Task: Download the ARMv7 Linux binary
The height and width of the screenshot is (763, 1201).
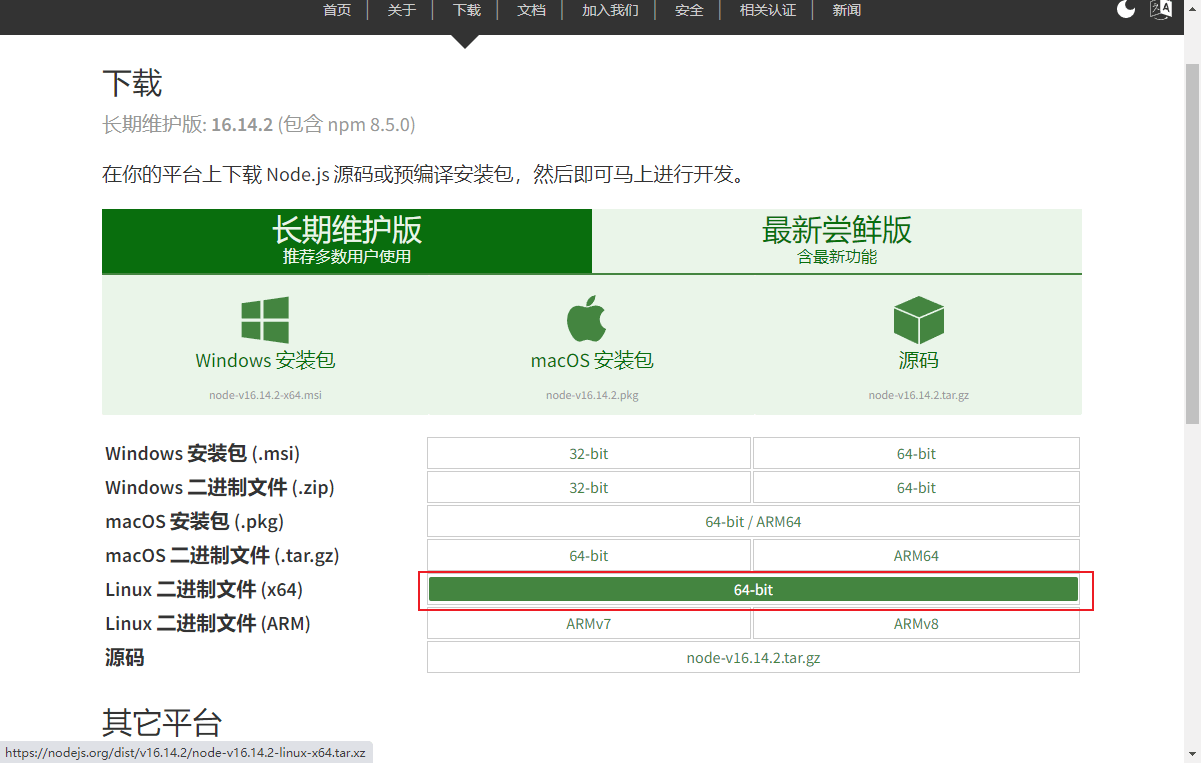Action: tap(589, 623)
